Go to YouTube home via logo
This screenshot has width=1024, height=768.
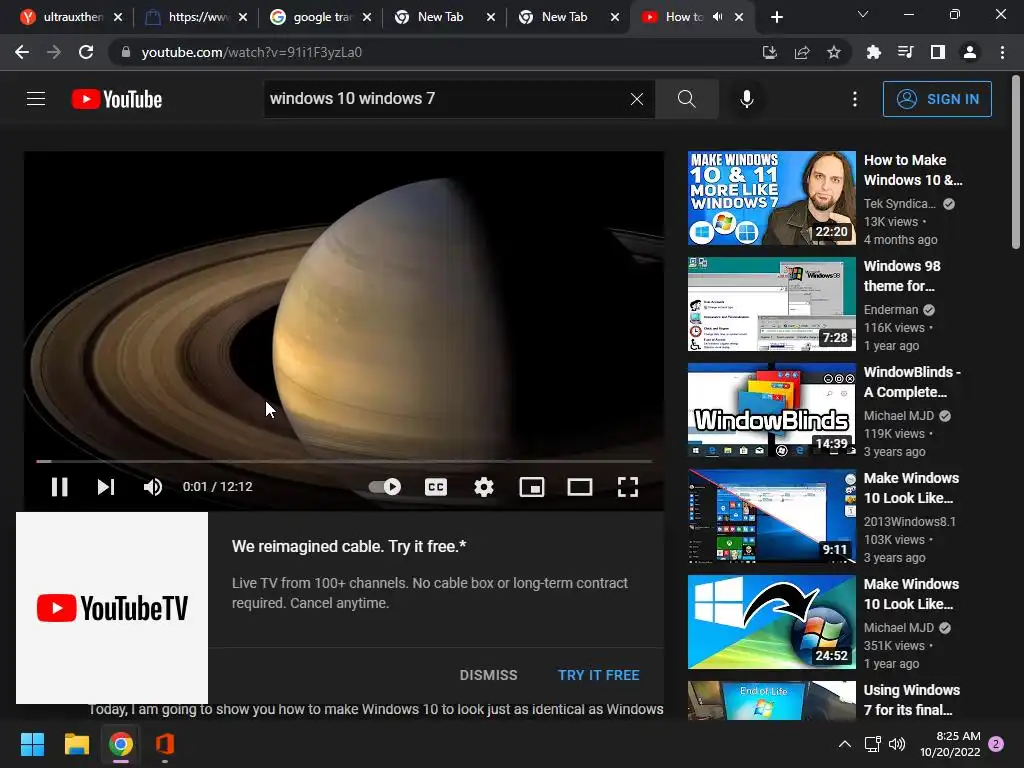(117, 99)
